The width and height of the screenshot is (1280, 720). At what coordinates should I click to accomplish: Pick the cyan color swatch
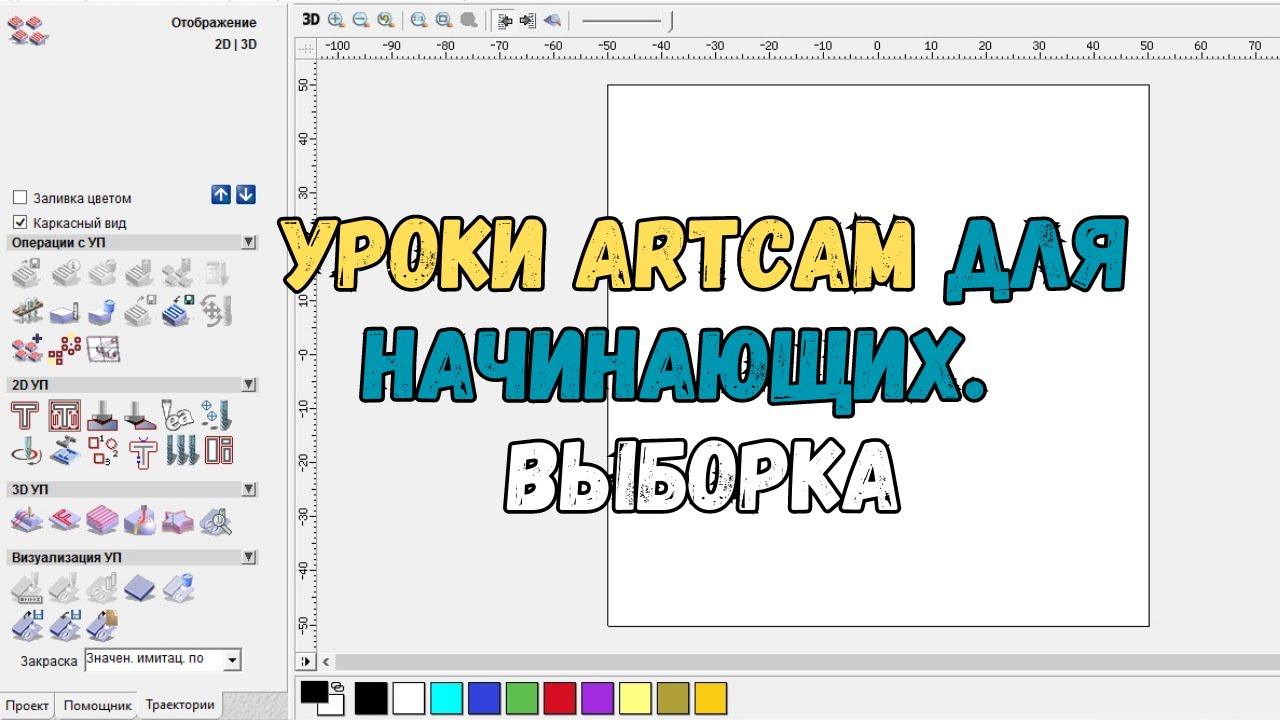click(x=446, y=698)
